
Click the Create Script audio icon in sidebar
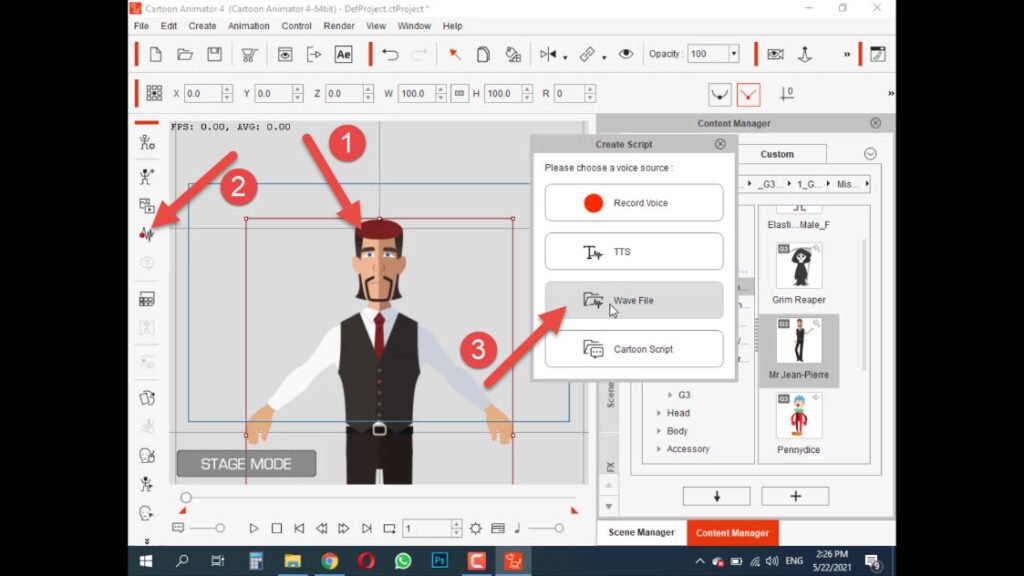pyautogui.click(x=146, y=234)
